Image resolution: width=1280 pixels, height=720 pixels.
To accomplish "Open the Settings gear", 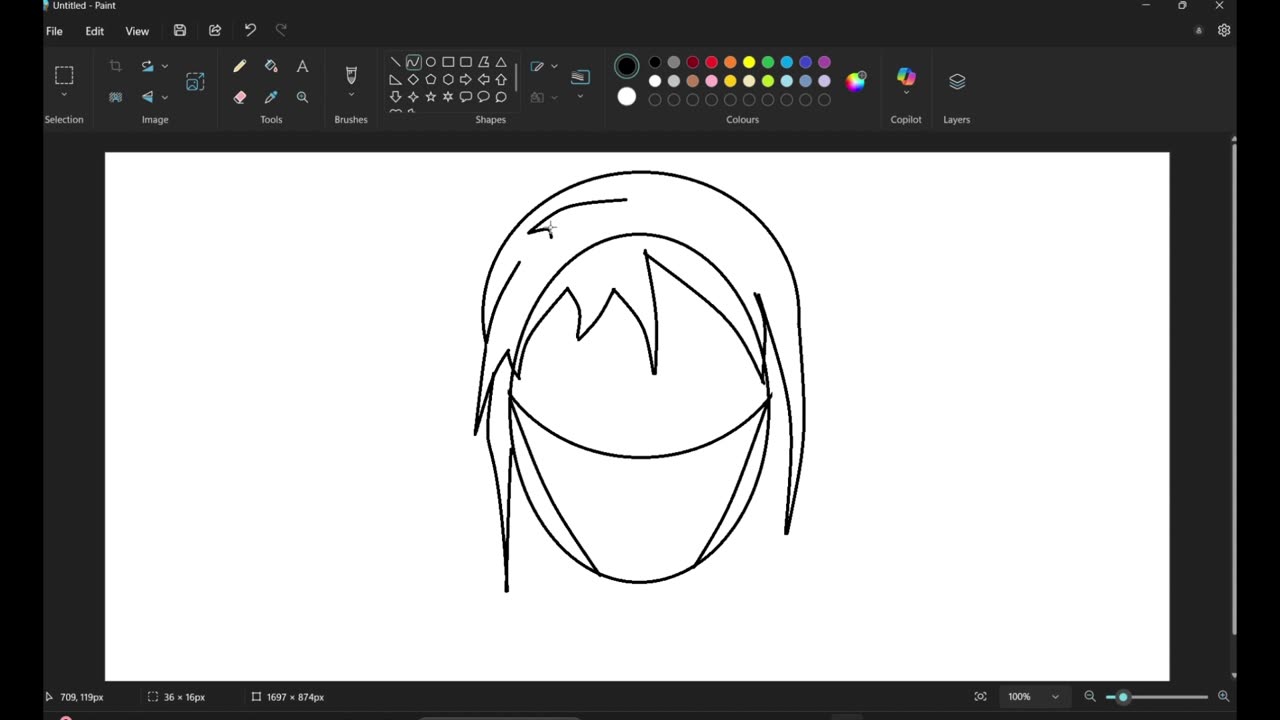I will coord(1224,31).
